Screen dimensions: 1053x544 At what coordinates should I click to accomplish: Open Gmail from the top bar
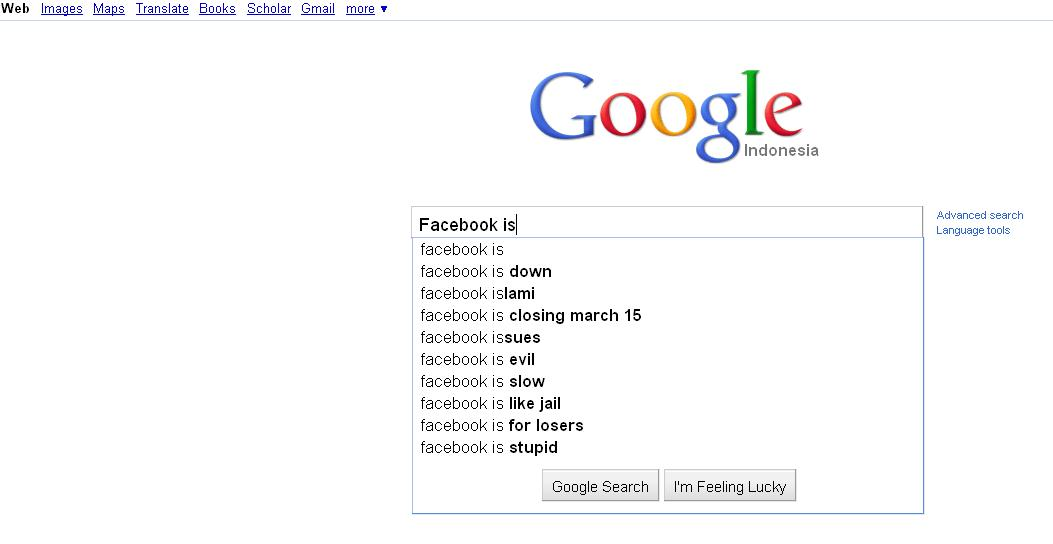[x=318, y=9]
